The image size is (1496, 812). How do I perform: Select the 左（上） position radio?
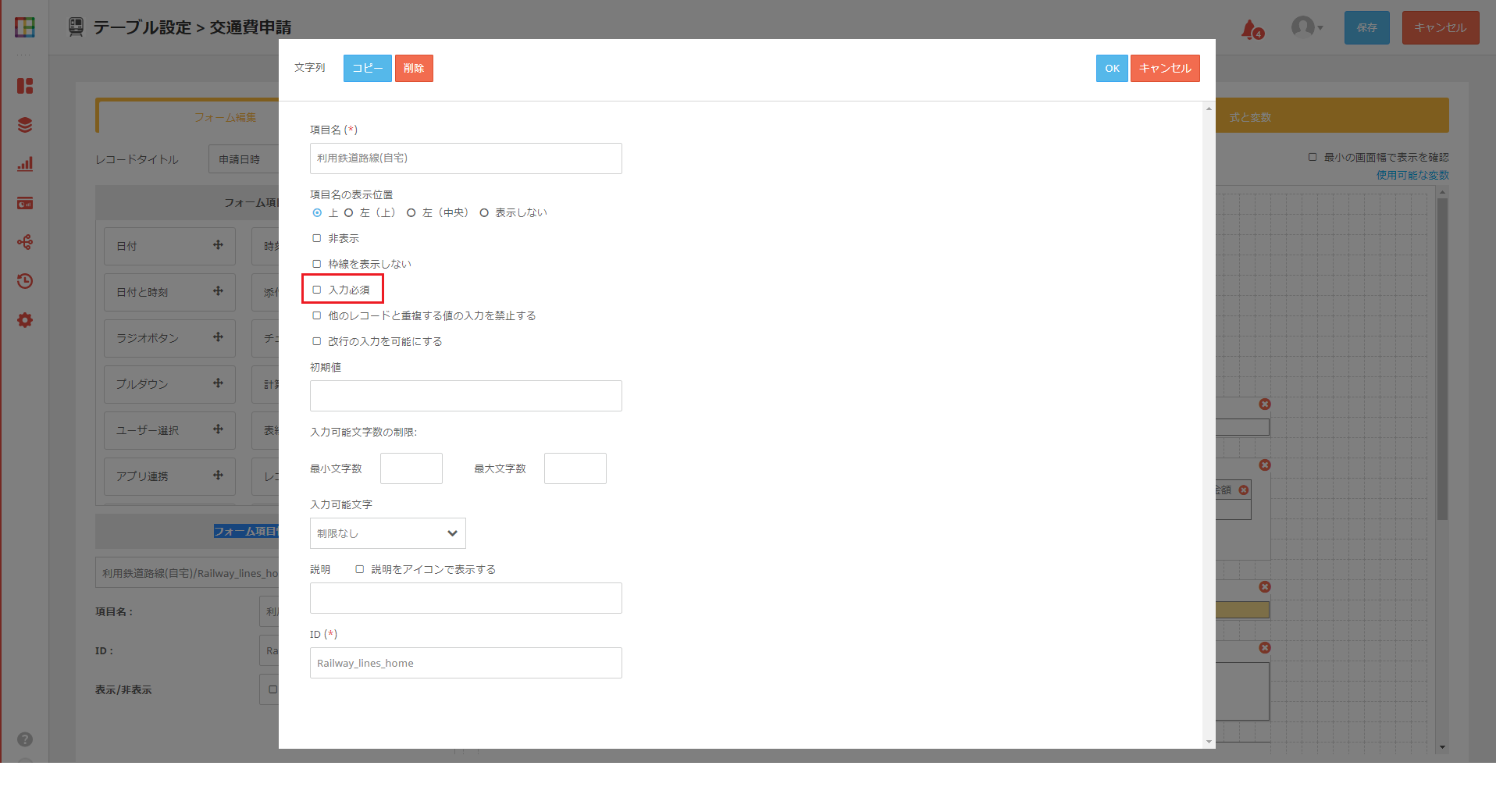tap(348, 213)
